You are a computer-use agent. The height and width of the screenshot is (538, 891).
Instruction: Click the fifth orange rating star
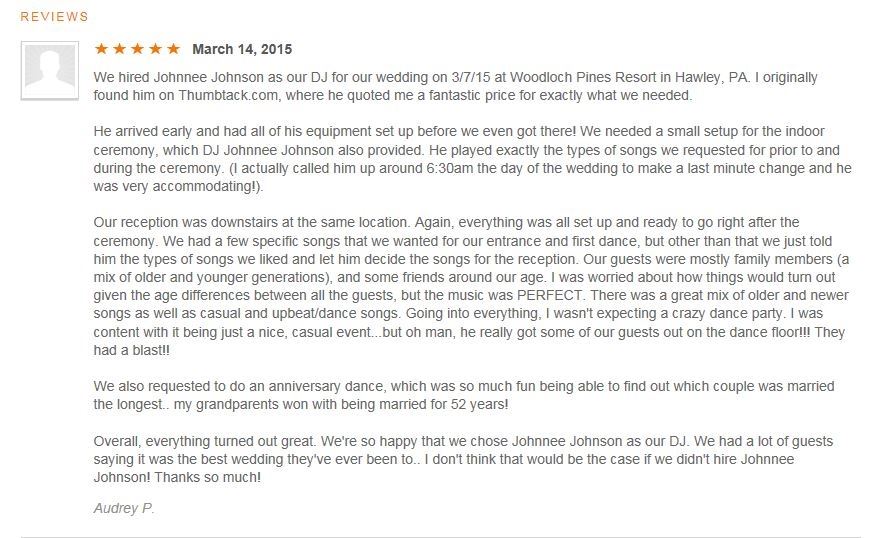(x=173, y=49)
